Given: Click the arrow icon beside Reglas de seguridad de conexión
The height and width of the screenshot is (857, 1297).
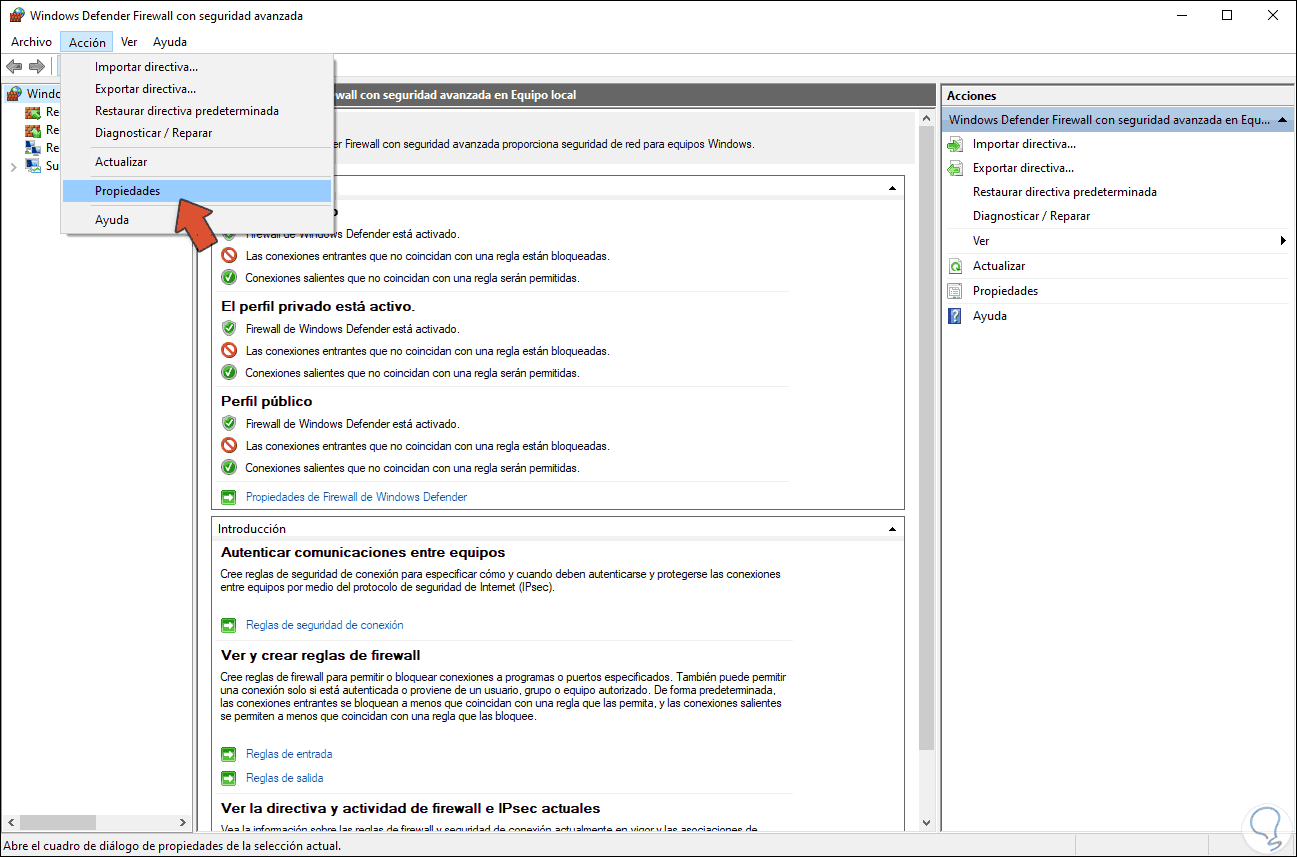Looking at the screenshot, I should pyautogui.click(x=228, y=625).
